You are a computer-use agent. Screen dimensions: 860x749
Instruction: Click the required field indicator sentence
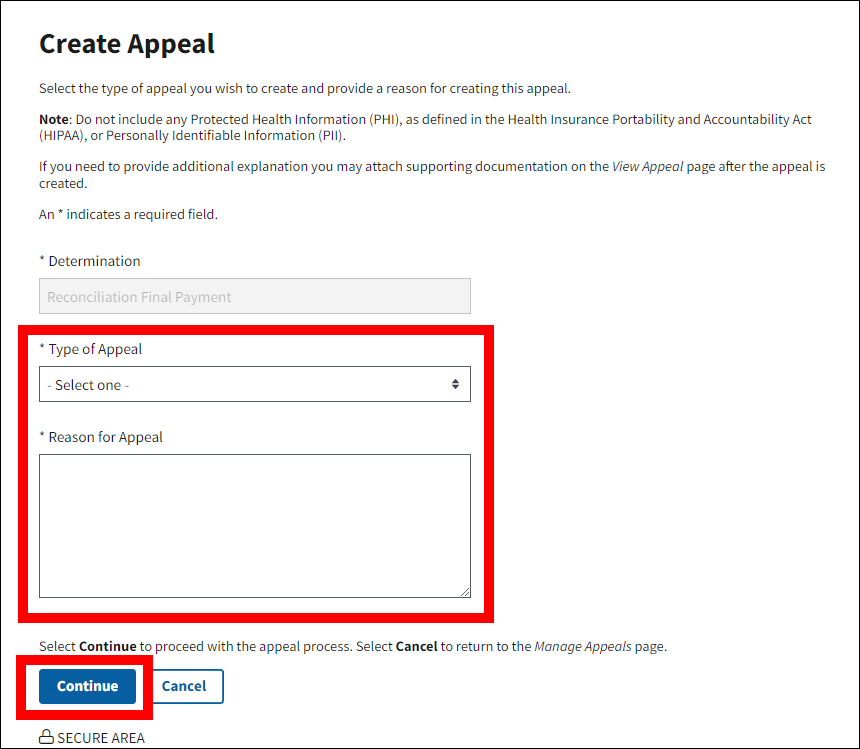128,214
